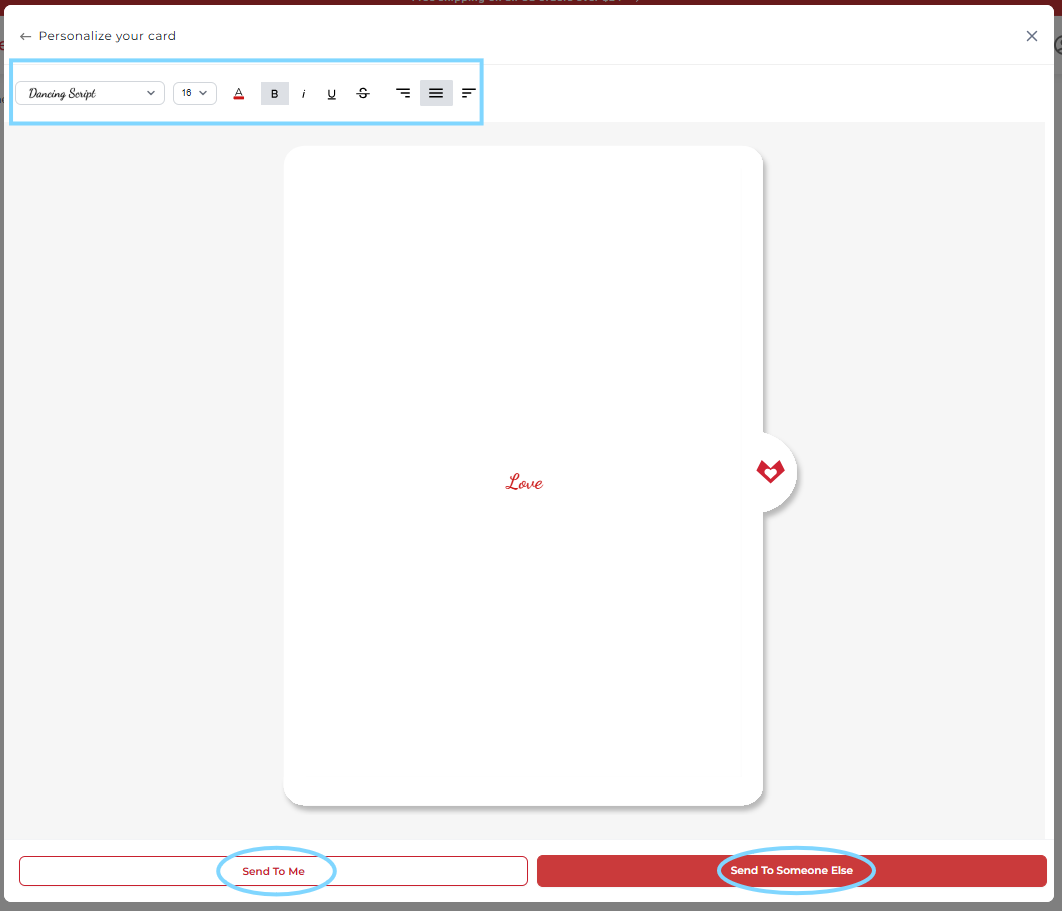This screenshot has width=1062, height=911.
Task: Close the personalize card dialog
Action: click(1032, 36)
